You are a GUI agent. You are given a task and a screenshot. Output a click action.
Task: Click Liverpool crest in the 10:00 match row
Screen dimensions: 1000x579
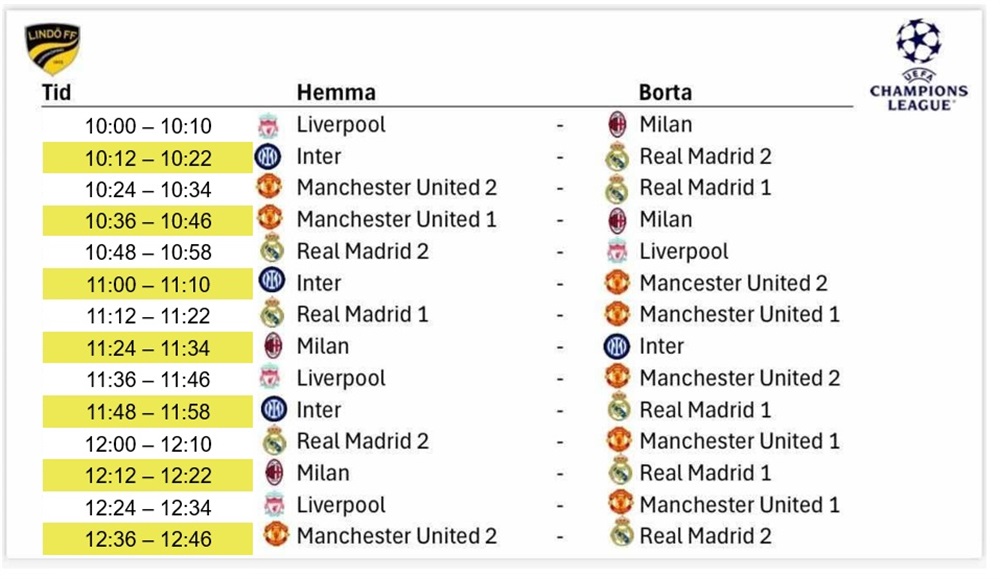click(268, 126)
